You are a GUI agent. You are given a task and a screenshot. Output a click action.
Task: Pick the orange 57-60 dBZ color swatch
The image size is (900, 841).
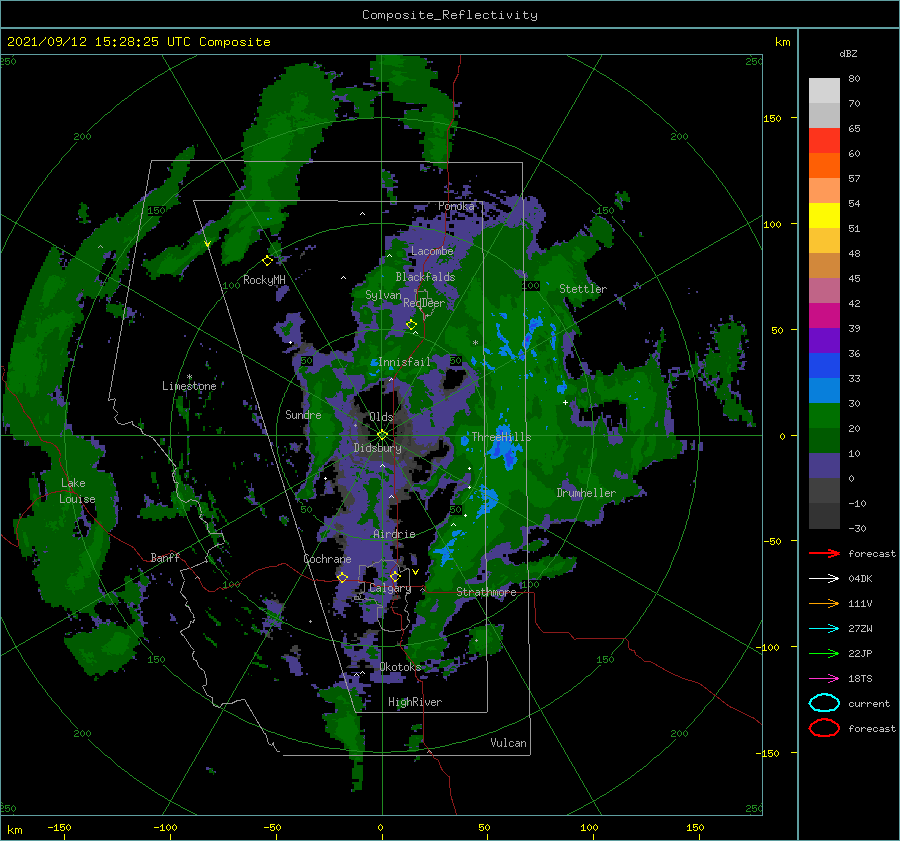824,166
